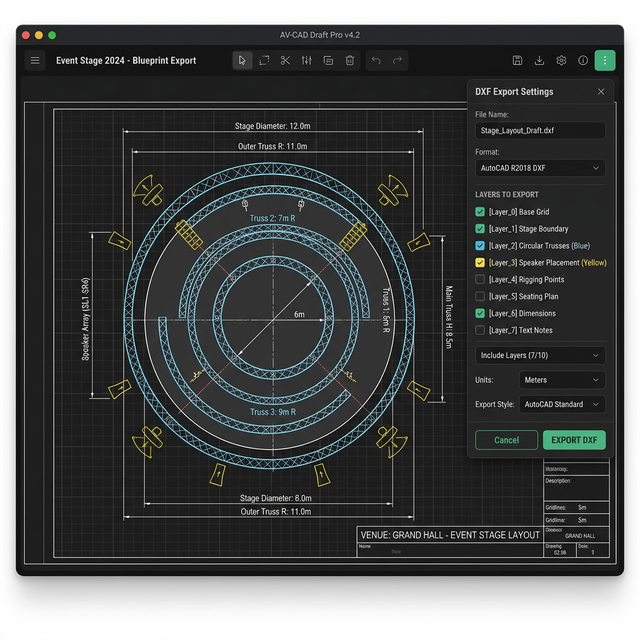Click the 6m radius dimension label
The width and height of the screenshot is (640, 640).
(299, 314)
